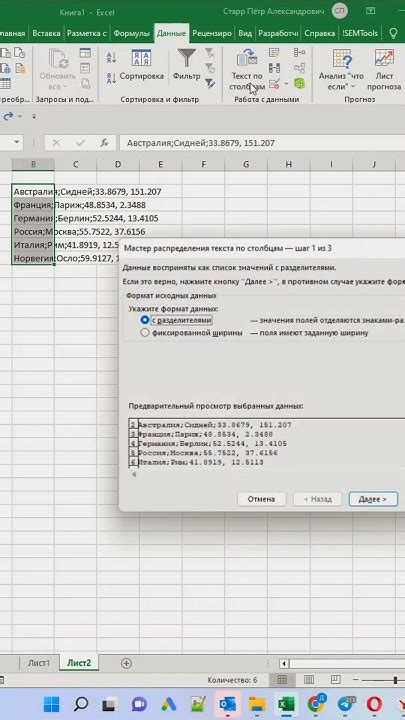Select column header D
The width and height of the screenshot is (405, 720).
tap(118, 164)
